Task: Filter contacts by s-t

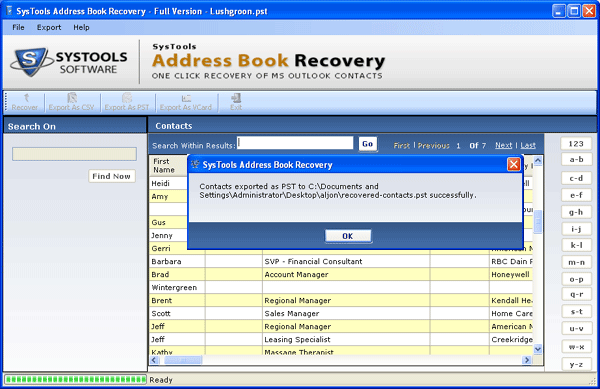Action: (576, 311)
